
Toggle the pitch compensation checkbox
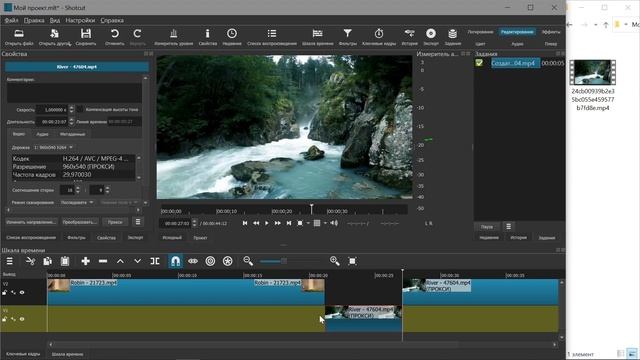point(80,109)
